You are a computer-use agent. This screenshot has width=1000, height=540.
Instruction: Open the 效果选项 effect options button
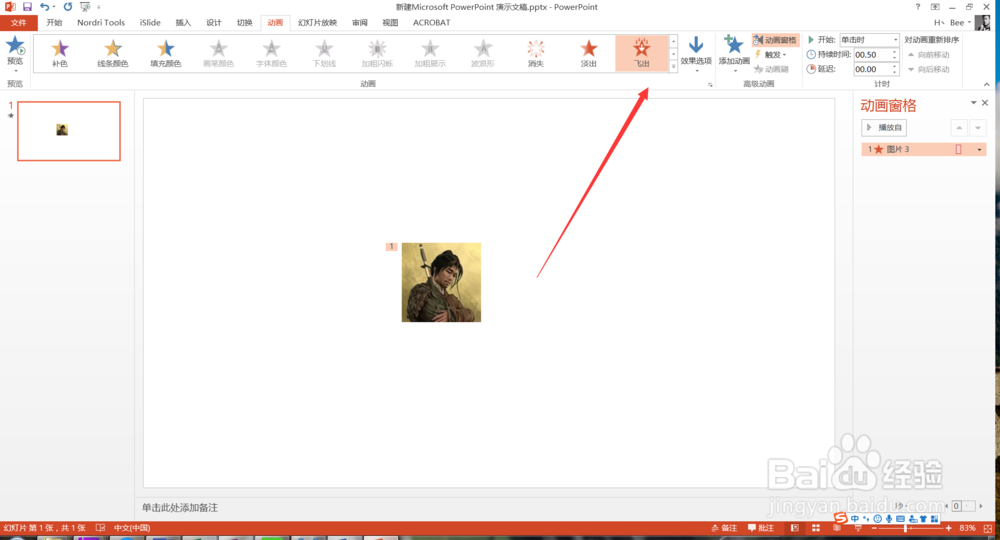[696, 53]
